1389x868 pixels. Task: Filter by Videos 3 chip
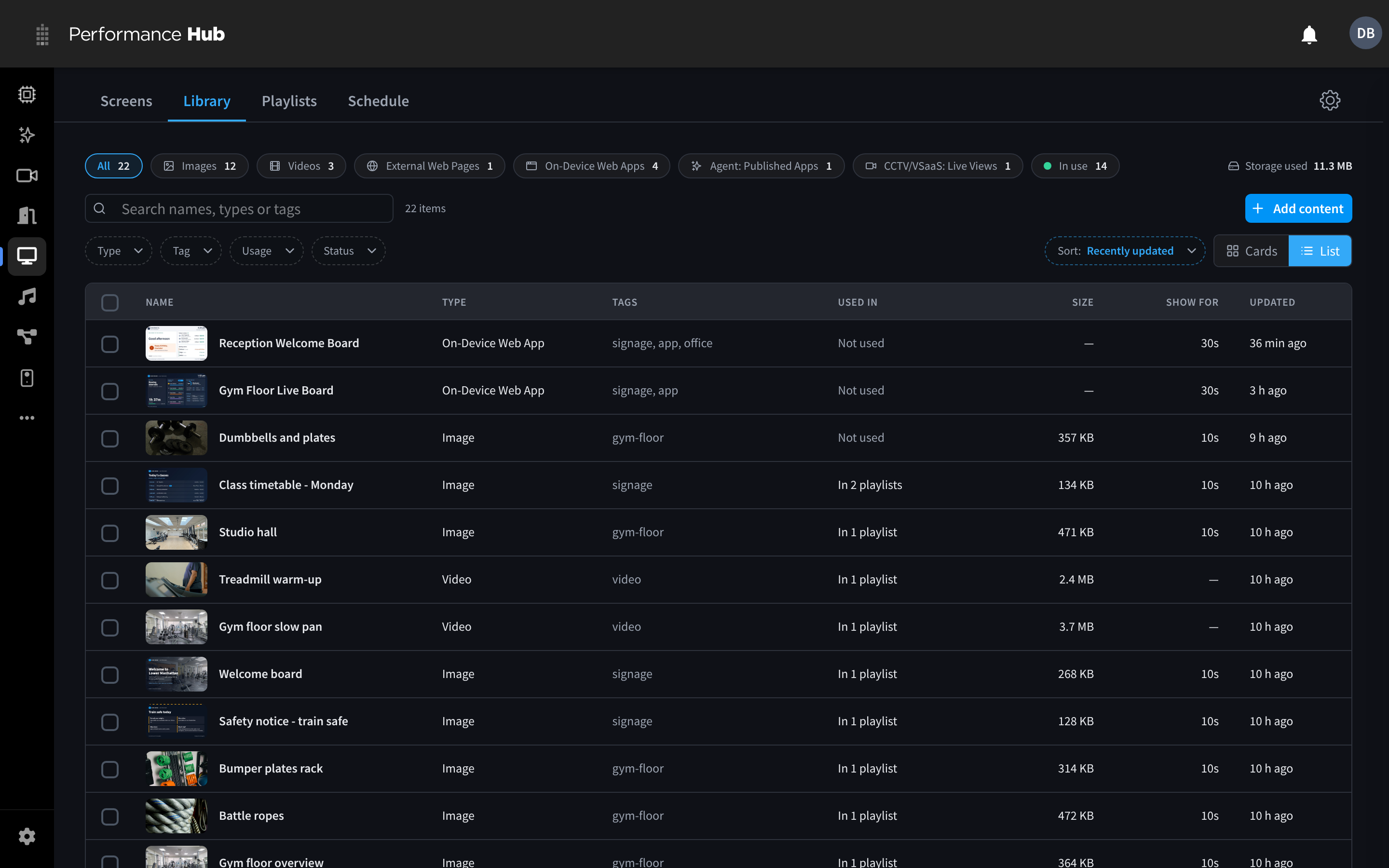[x=301, y=166]
